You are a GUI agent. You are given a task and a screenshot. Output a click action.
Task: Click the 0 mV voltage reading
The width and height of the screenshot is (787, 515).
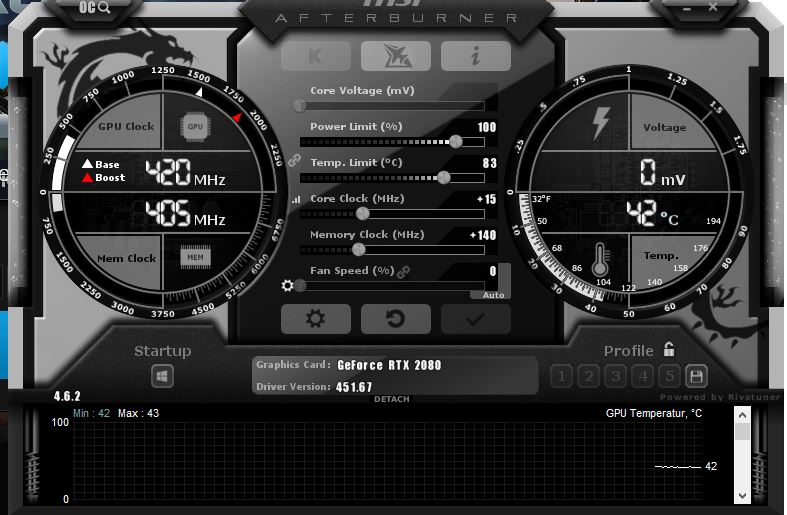pos(663,173)
